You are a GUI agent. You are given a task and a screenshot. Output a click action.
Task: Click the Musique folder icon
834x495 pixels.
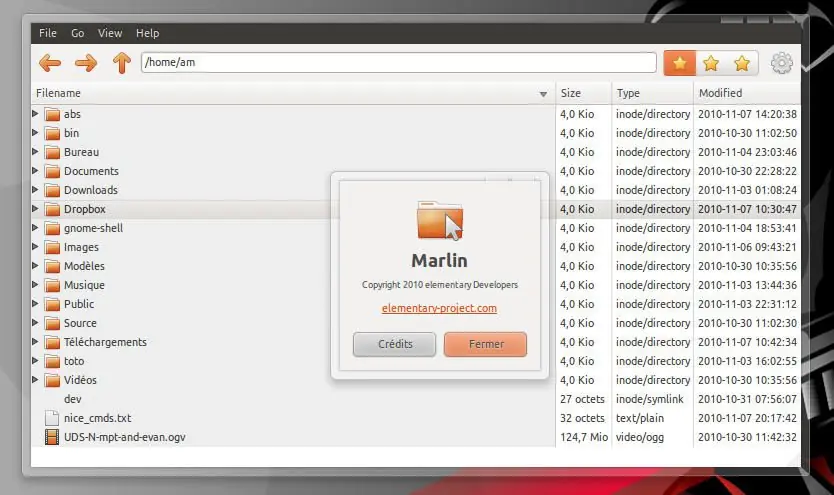(52, 286)
